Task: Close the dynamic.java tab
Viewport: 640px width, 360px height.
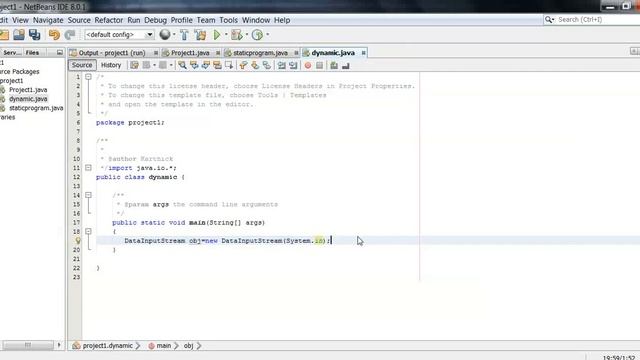Action: pyautogui.click(x=363, y=53)
